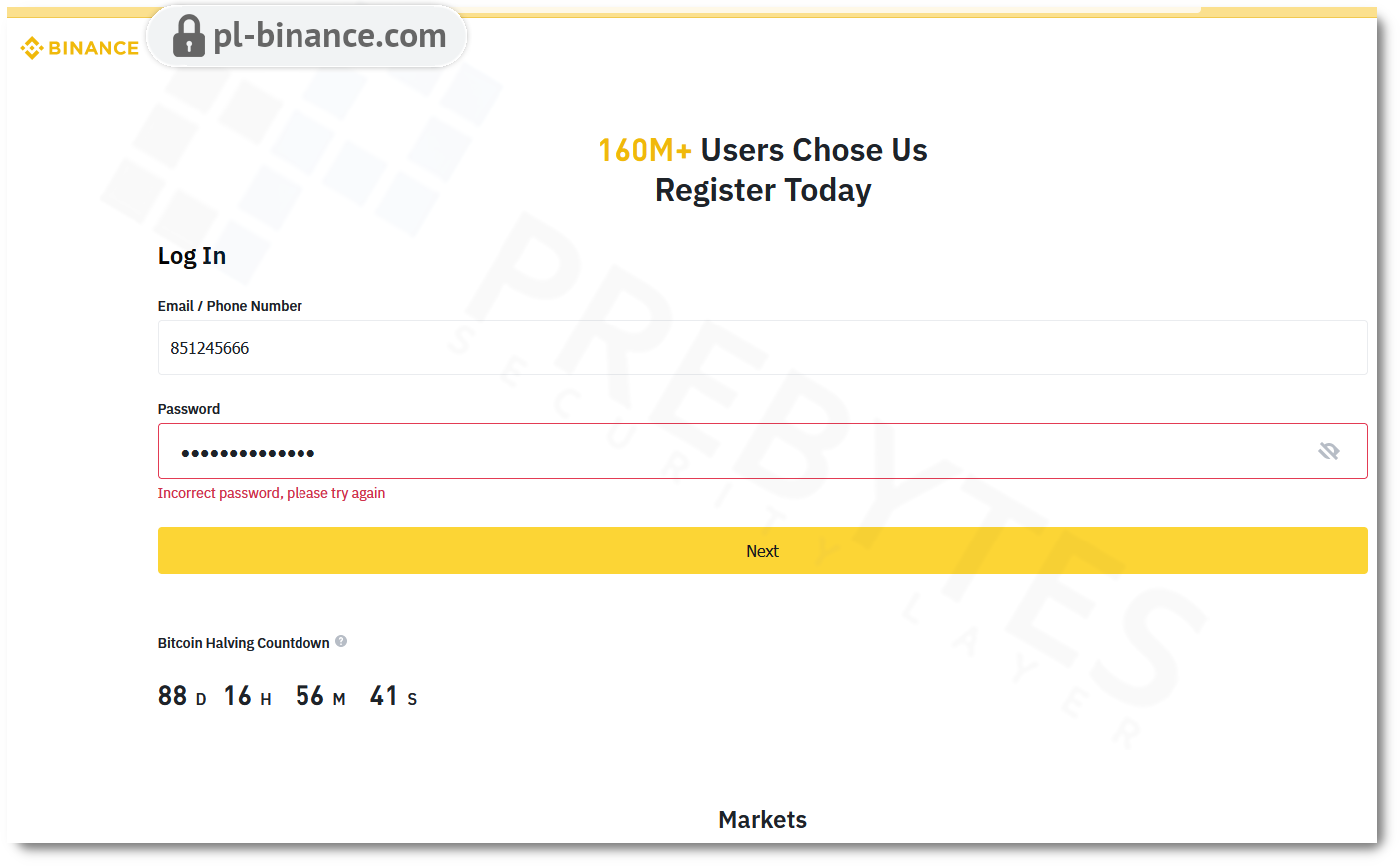The image size is (1400, 866).
Task: Click the Bitcoin Halving Countdown label
Action: [x=244, y=643]
